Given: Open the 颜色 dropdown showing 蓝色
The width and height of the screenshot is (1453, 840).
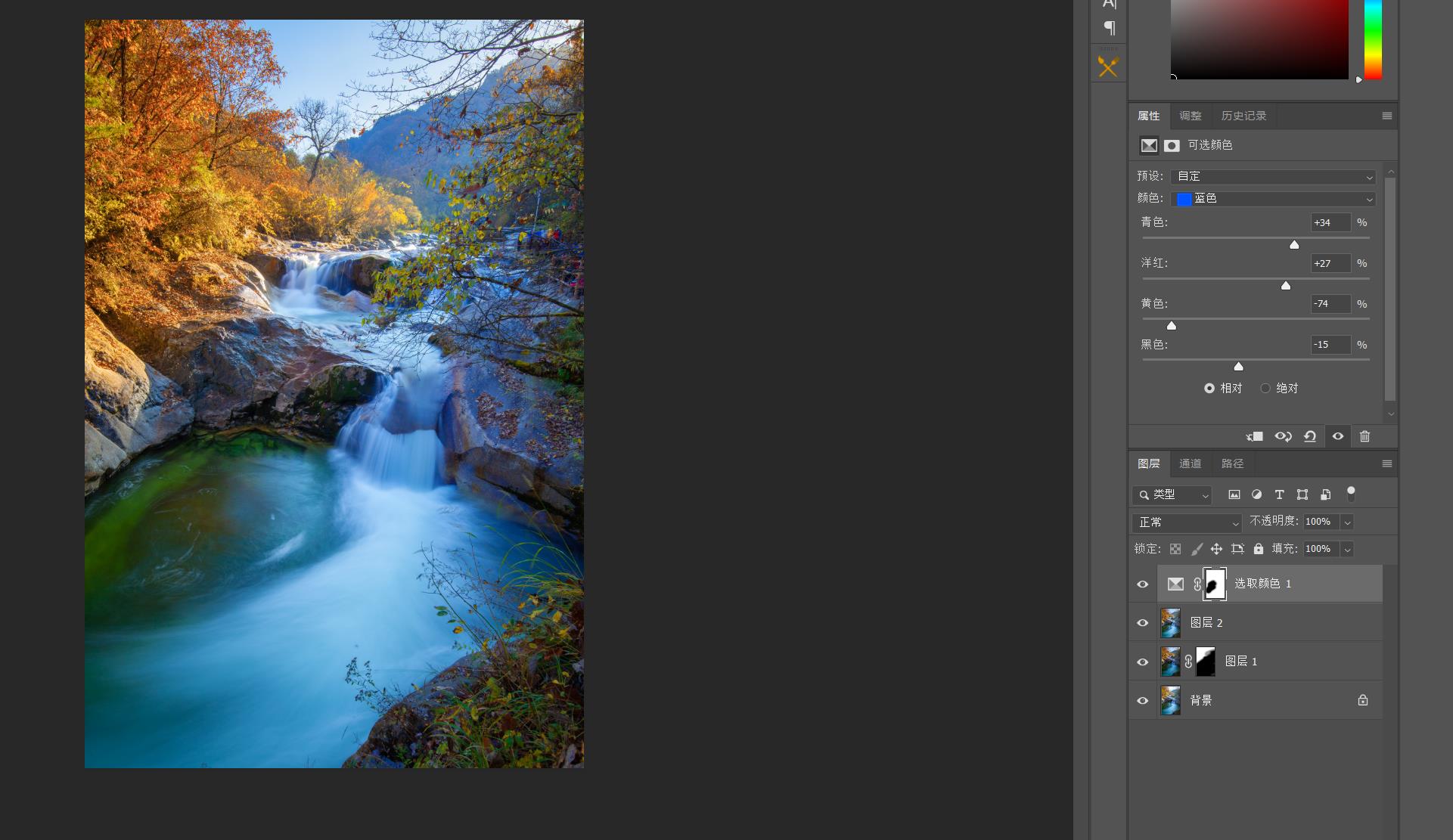Looking at the screenshot, I should tap(1273, 199).
